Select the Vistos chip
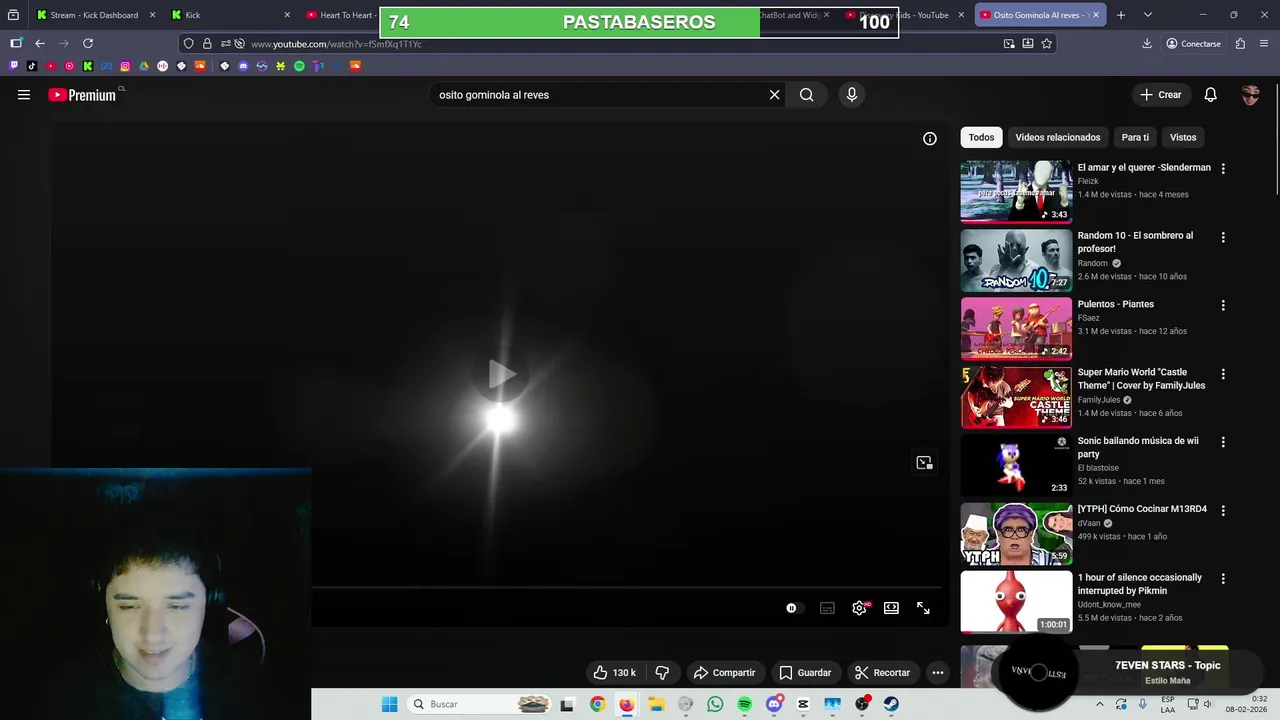1280x720 pixels. click(1183, 137)
